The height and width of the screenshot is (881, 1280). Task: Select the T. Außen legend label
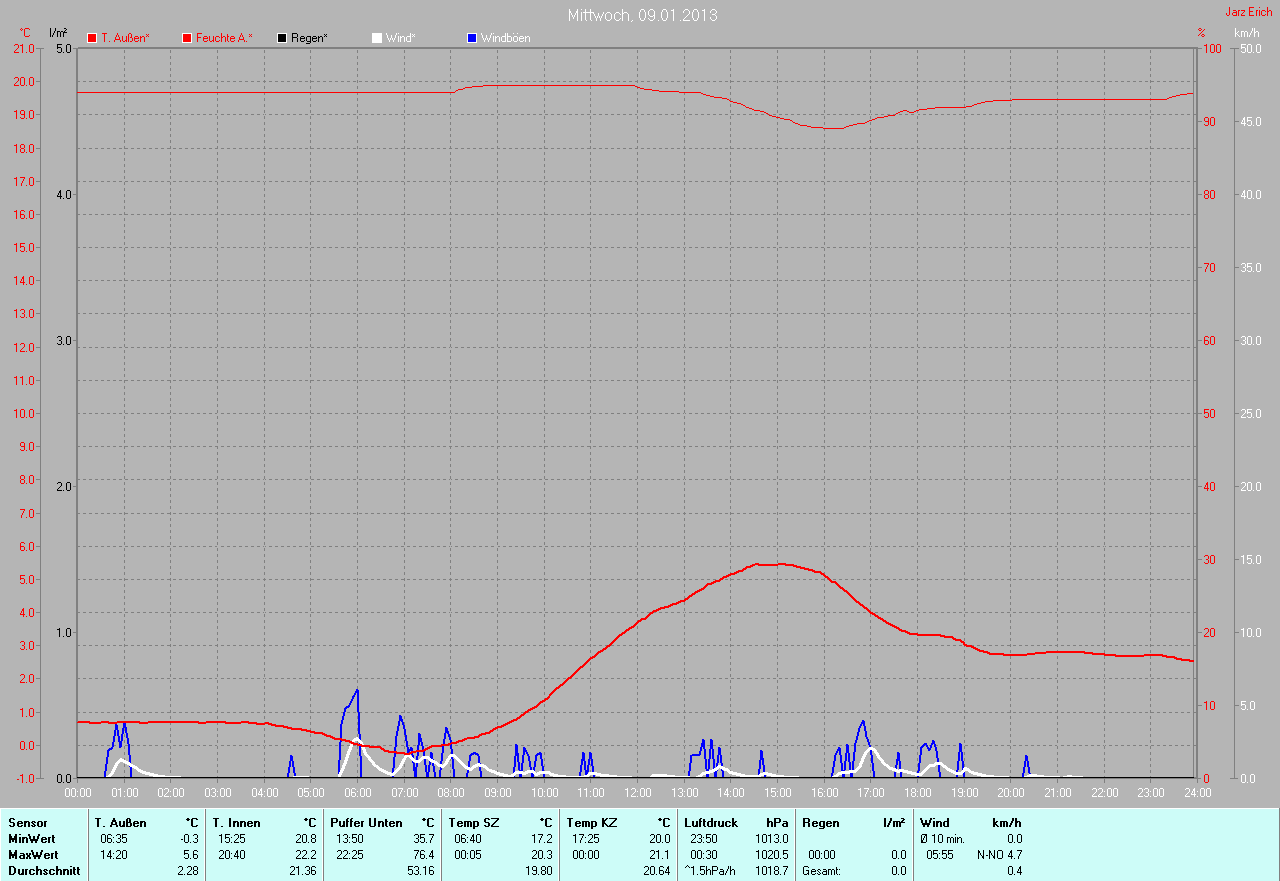(x=125, y=38)
